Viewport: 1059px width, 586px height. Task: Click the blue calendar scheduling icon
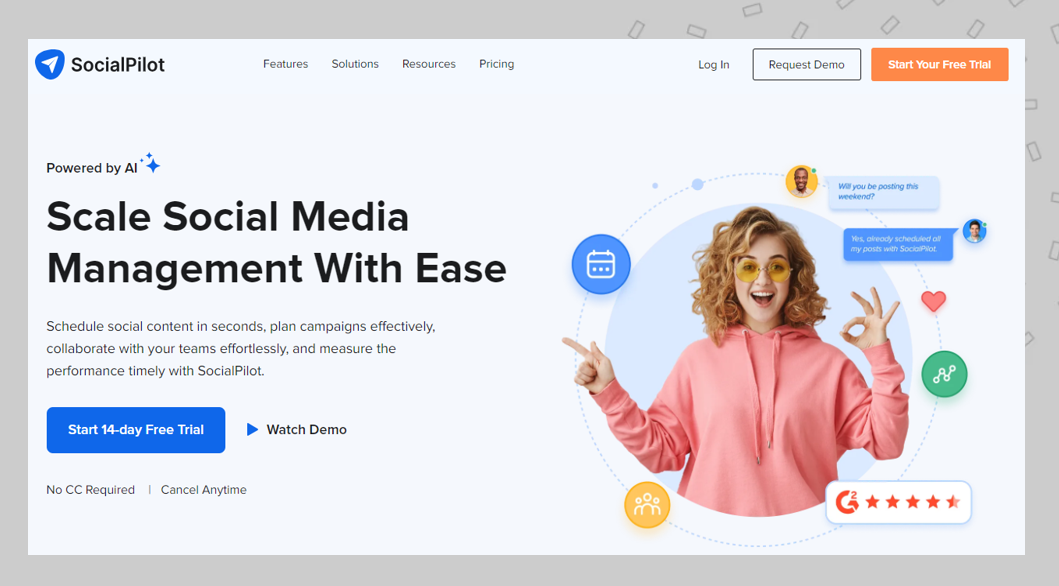pyautogui.click(x=601, y=264)
